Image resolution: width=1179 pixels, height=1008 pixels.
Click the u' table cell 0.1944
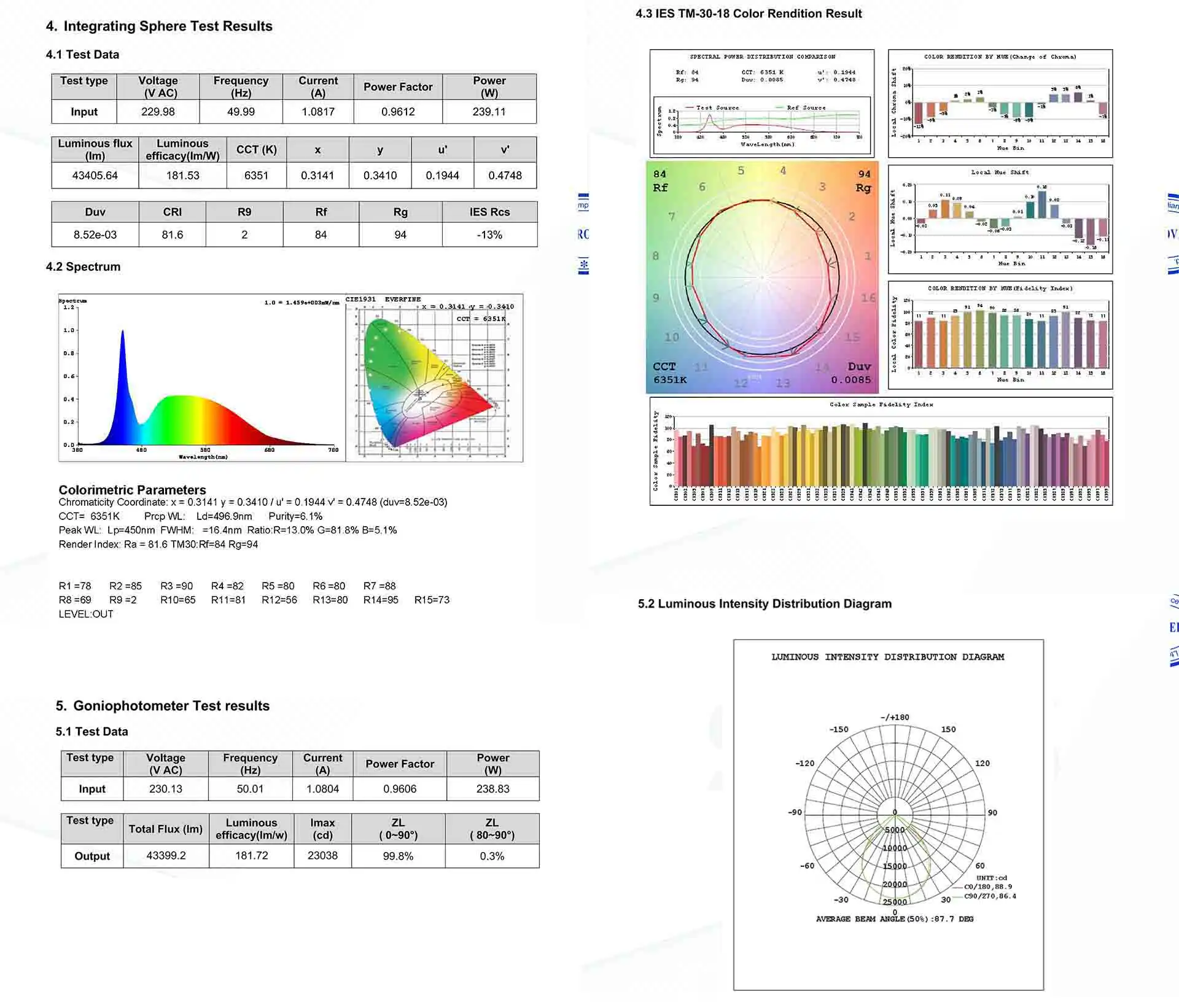point(442,176)
